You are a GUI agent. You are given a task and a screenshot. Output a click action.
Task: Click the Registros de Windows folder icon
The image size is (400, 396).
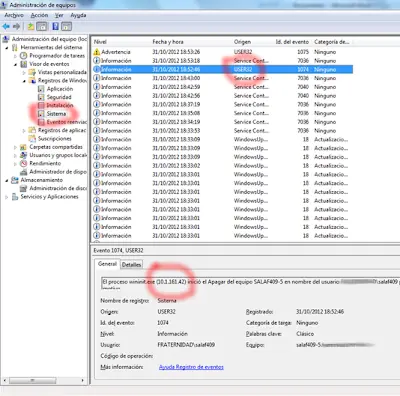coord(32,80)
